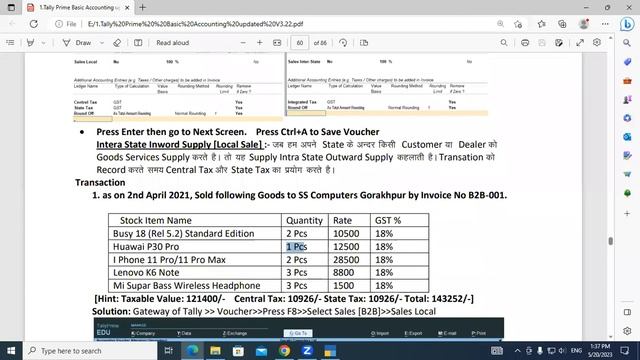This screenshot has height=360, width=640.
Task: Close the Tally Prime PDF tab
Action: (127, 7)
